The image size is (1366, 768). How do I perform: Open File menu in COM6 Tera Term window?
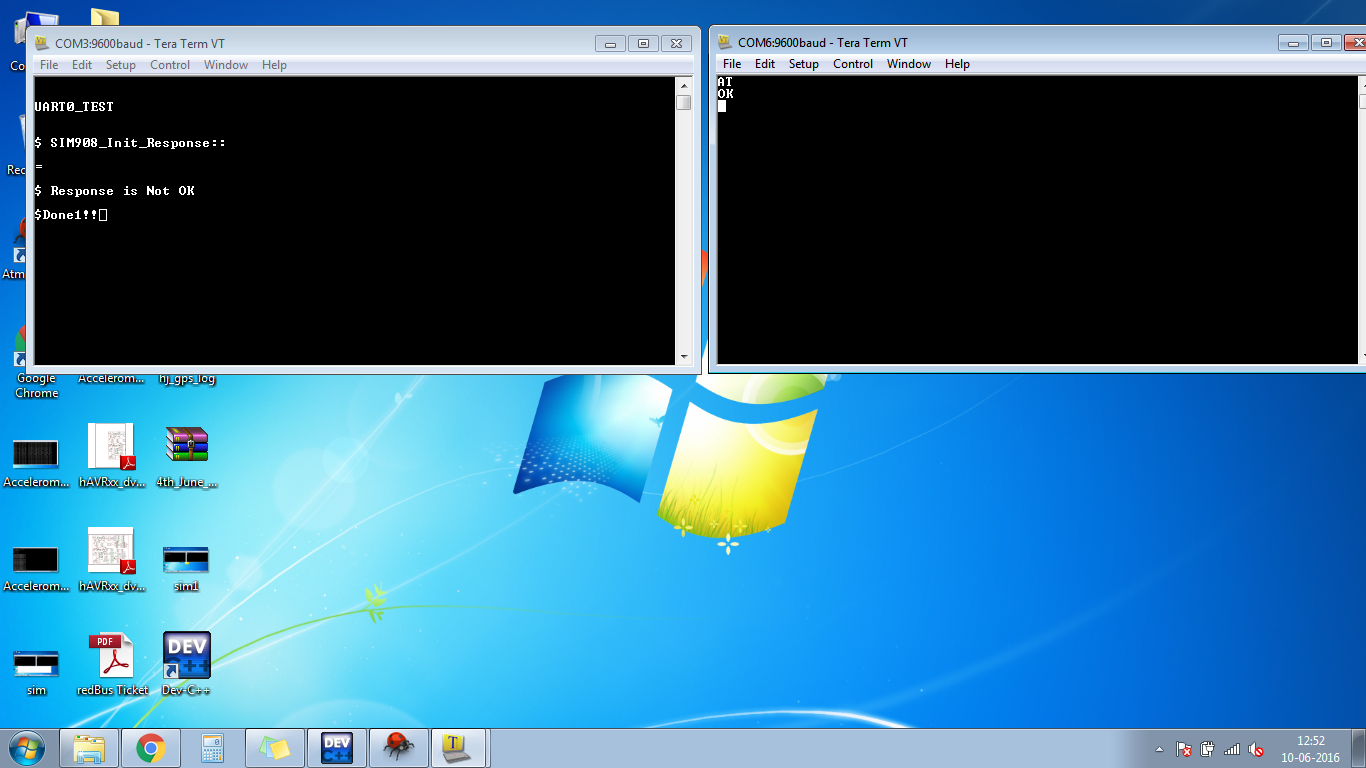coord(732,64)
